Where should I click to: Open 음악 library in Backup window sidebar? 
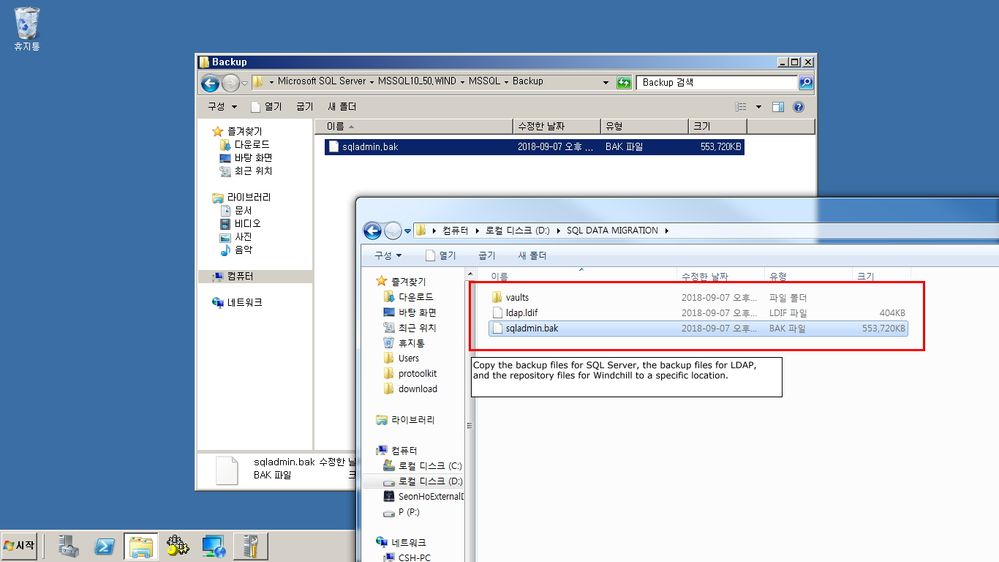click(236, 250)
